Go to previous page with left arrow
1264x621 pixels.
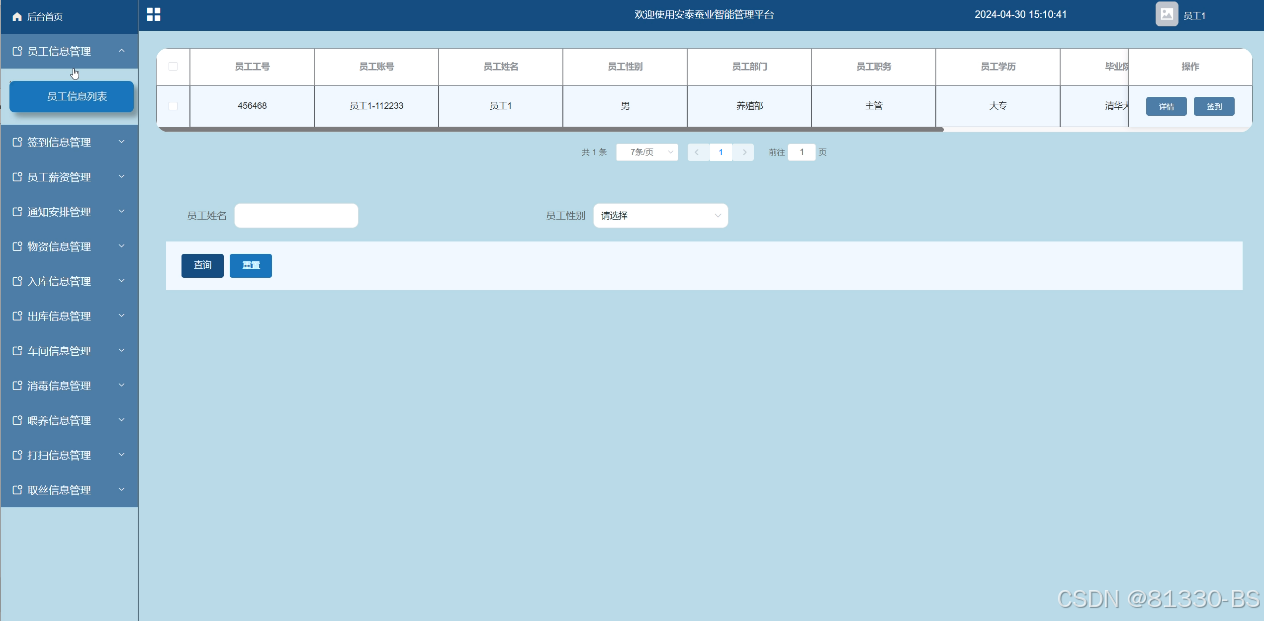coord(698,152)
